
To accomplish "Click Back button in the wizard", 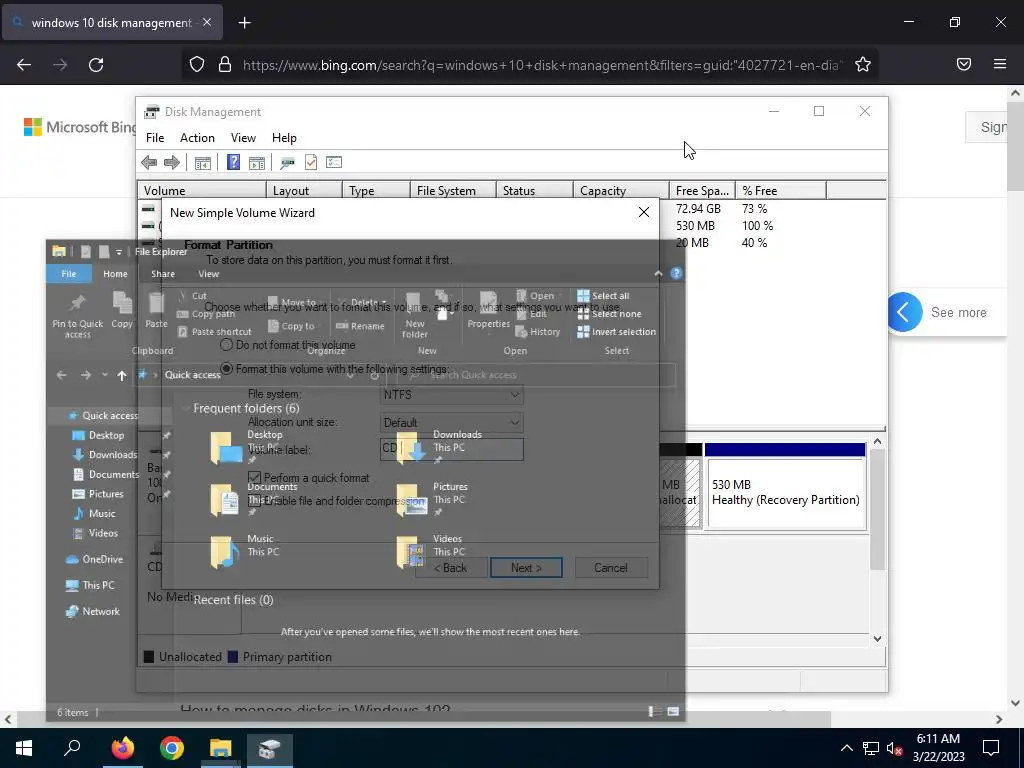I will click(x=451, y=568).
